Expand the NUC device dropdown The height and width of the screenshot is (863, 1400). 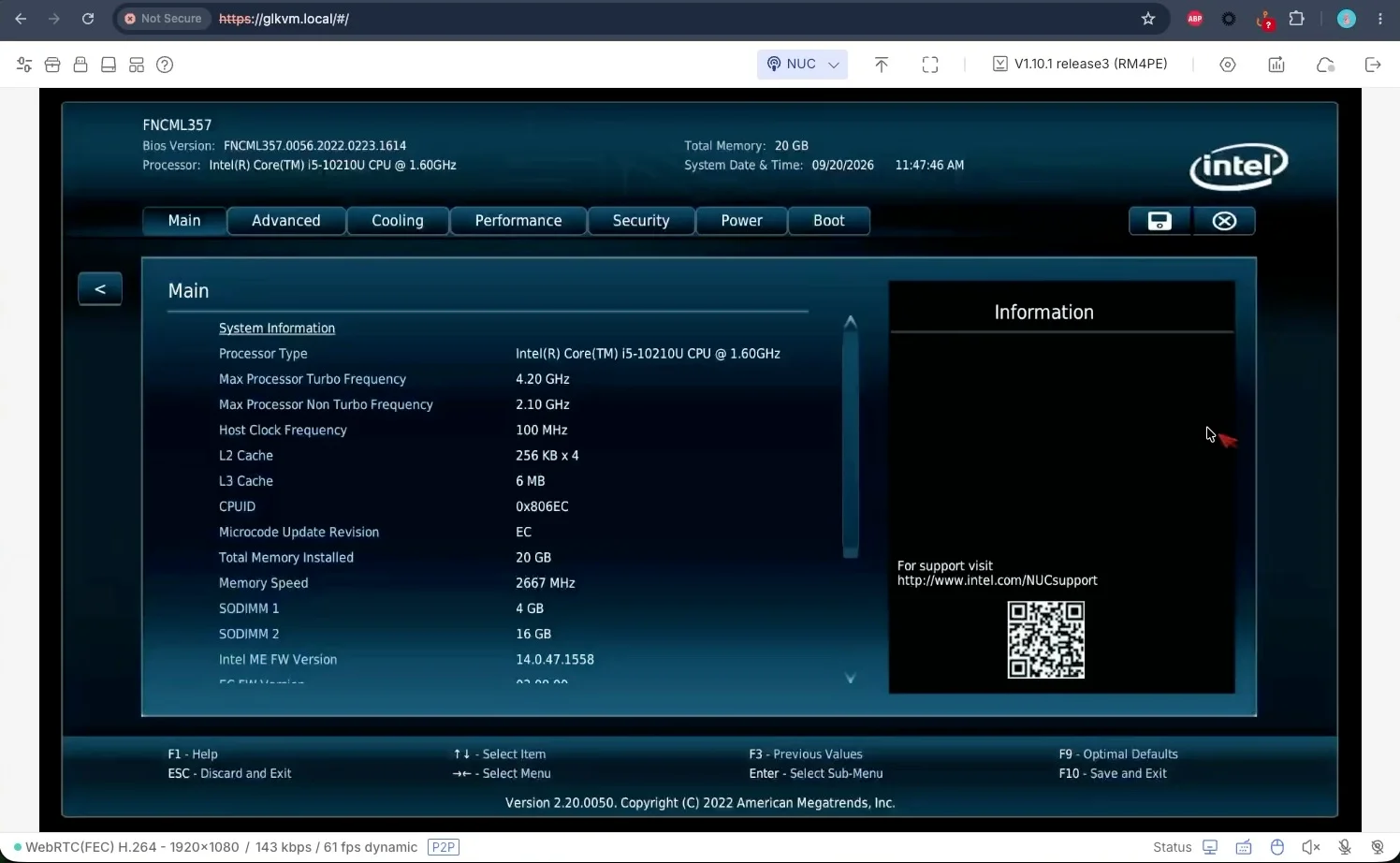coord(802,65)
